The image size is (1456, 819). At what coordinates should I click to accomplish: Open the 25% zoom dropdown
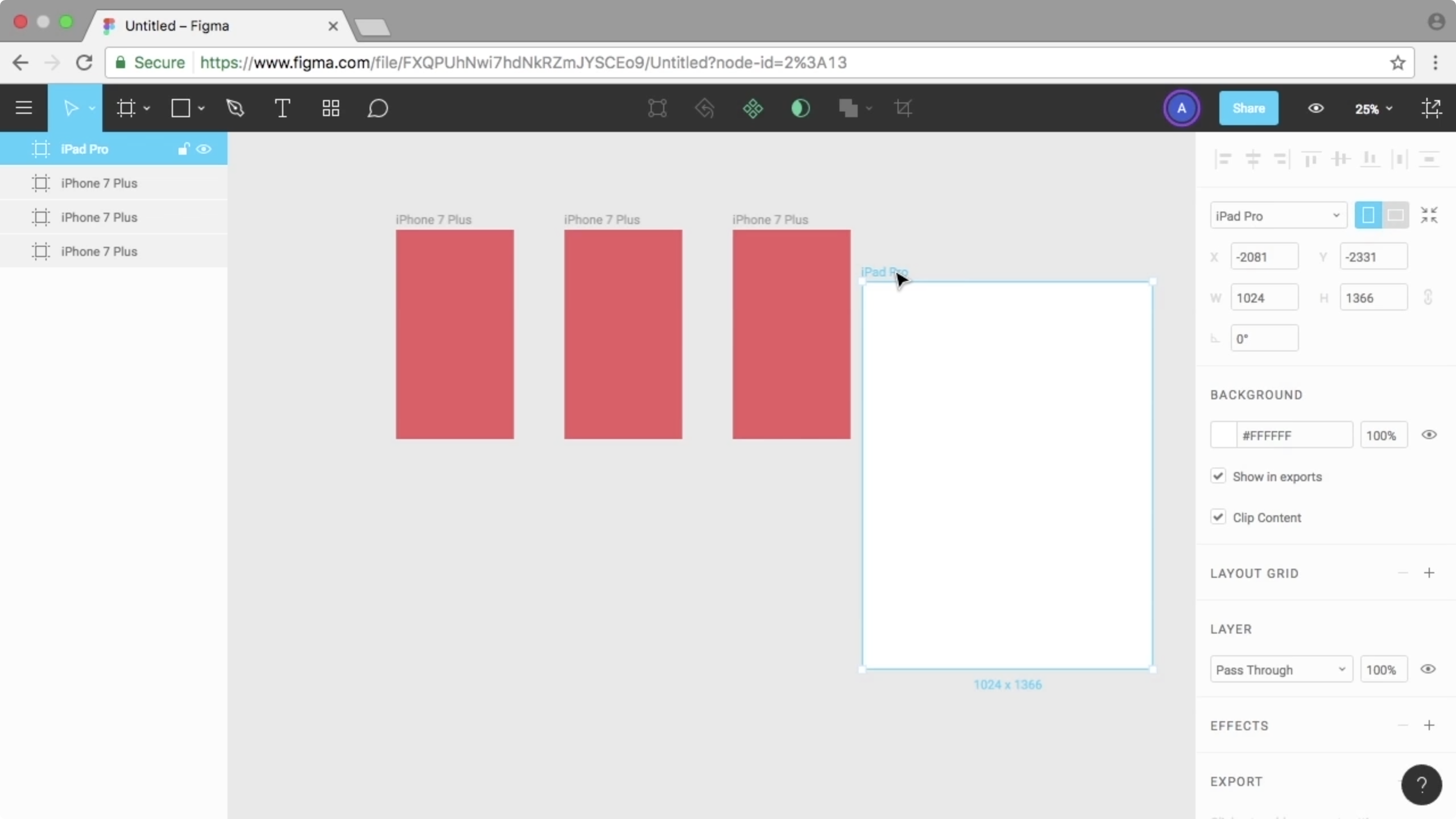(x=1373, y=109)
